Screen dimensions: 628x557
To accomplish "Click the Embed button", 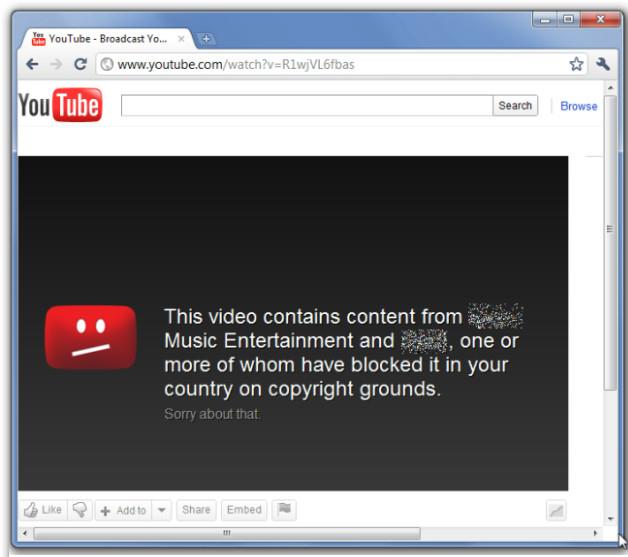I will coord(243,510).
